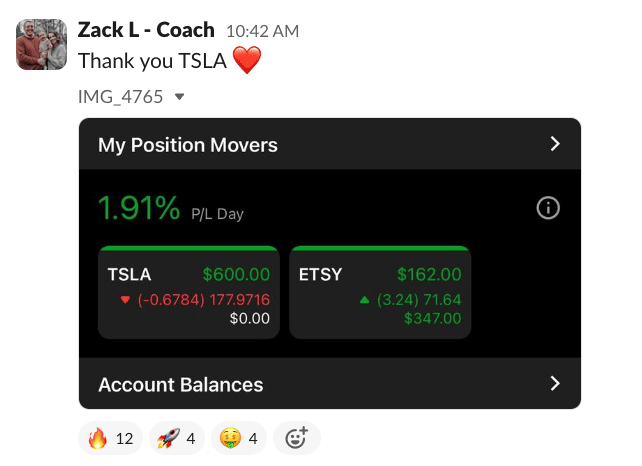Click Zack L's profile avatar
Viewport: 642px width, 466px height.
click(x=42, y=44)
